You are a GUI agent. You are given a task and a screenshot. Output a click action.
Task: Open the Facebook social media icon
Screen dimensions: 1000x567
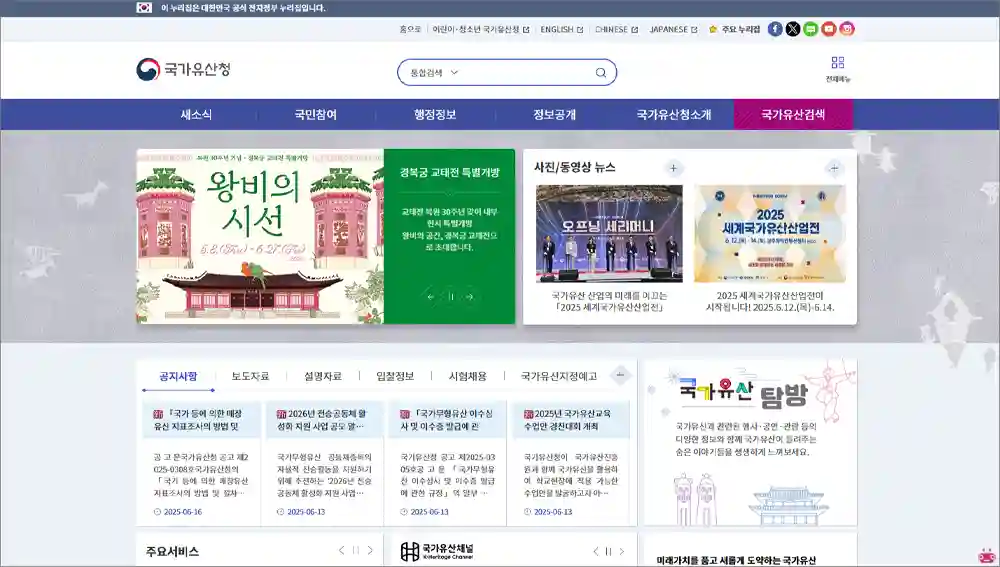point(775,29)
